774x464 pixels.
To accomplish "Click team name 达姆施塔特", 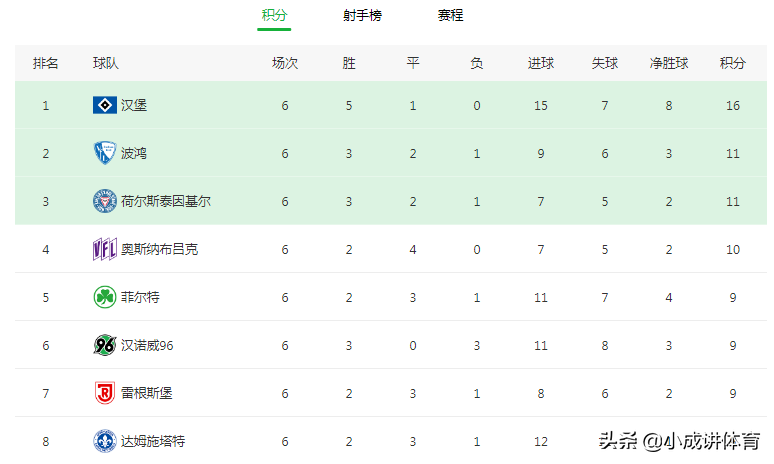I will pyautogui.click(x=153, y=441).
